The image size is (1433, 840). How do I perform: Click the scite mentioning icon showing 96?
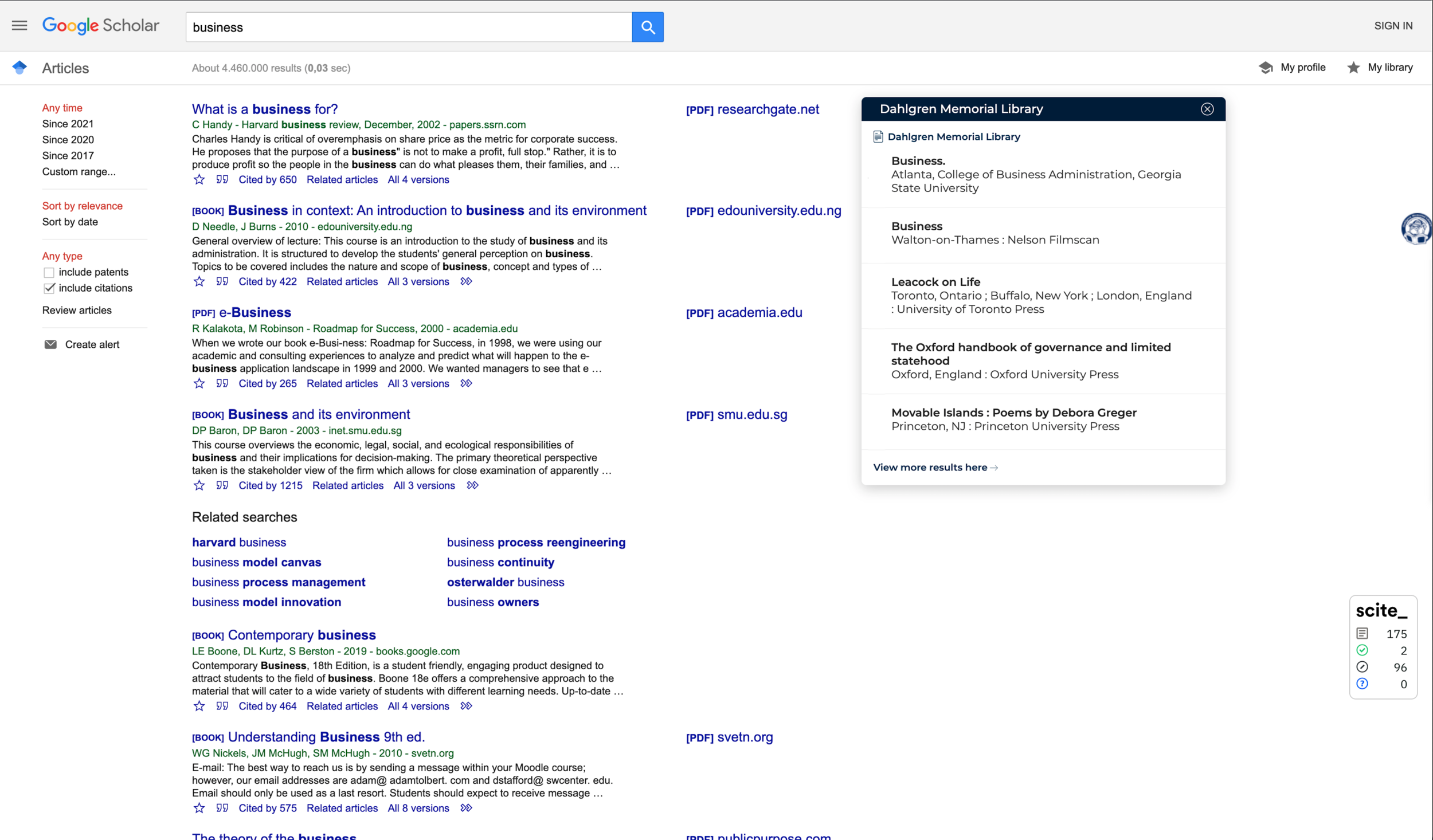pos(1362,667)
